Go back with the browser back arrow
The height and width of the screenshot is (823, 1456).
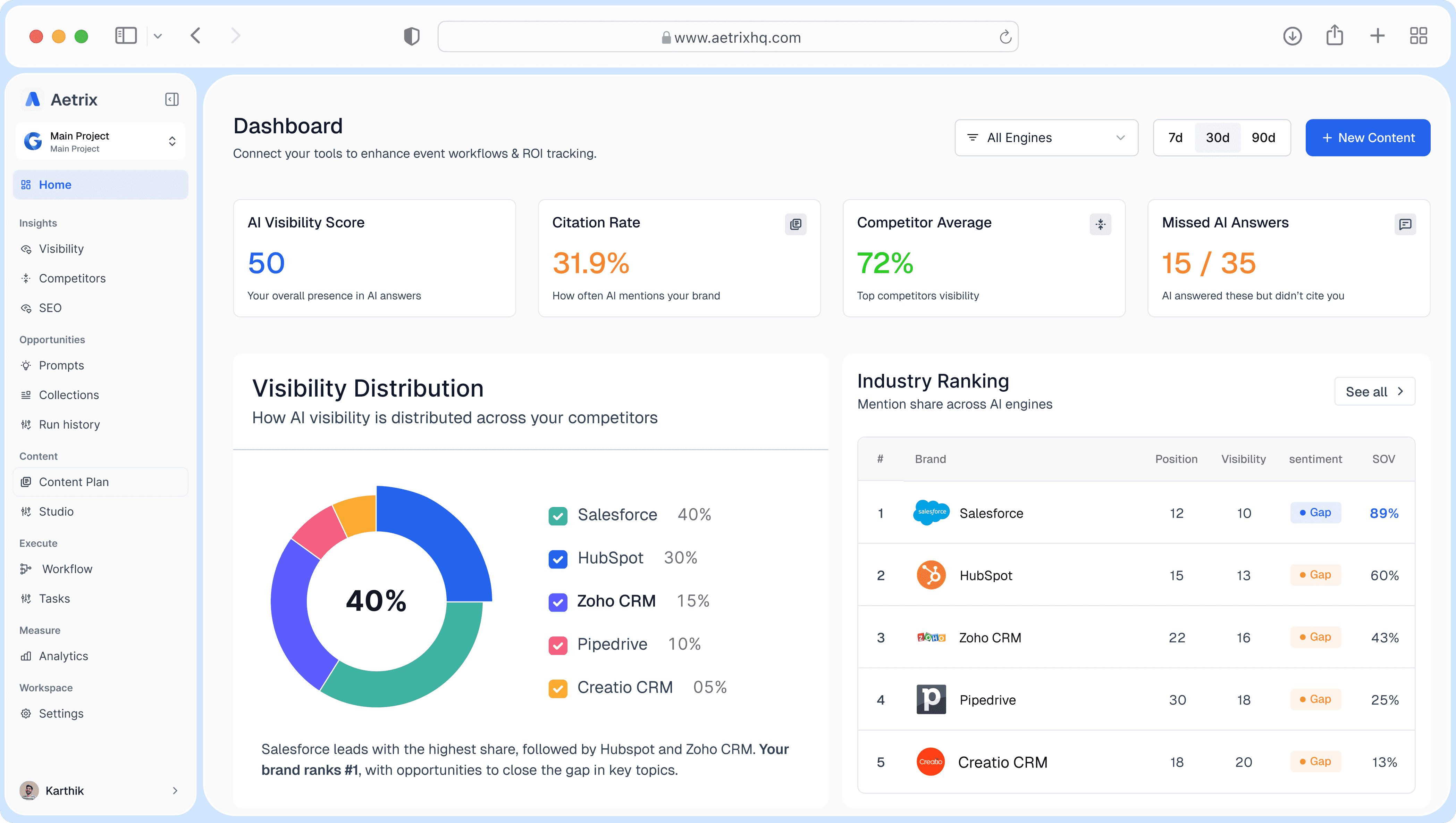195,36
